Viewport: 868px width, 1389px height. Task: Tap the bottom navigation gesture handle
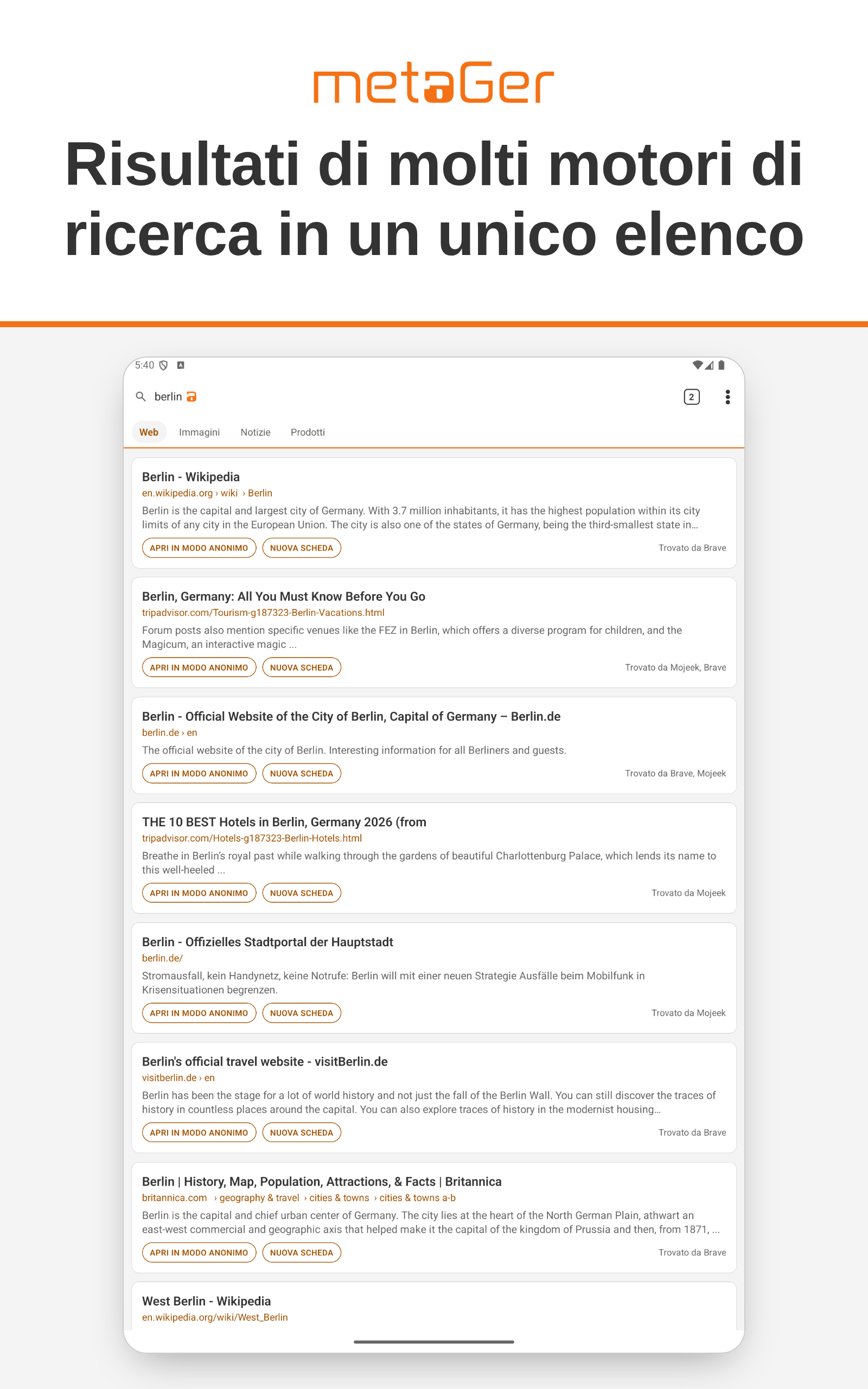(434, 1342)
